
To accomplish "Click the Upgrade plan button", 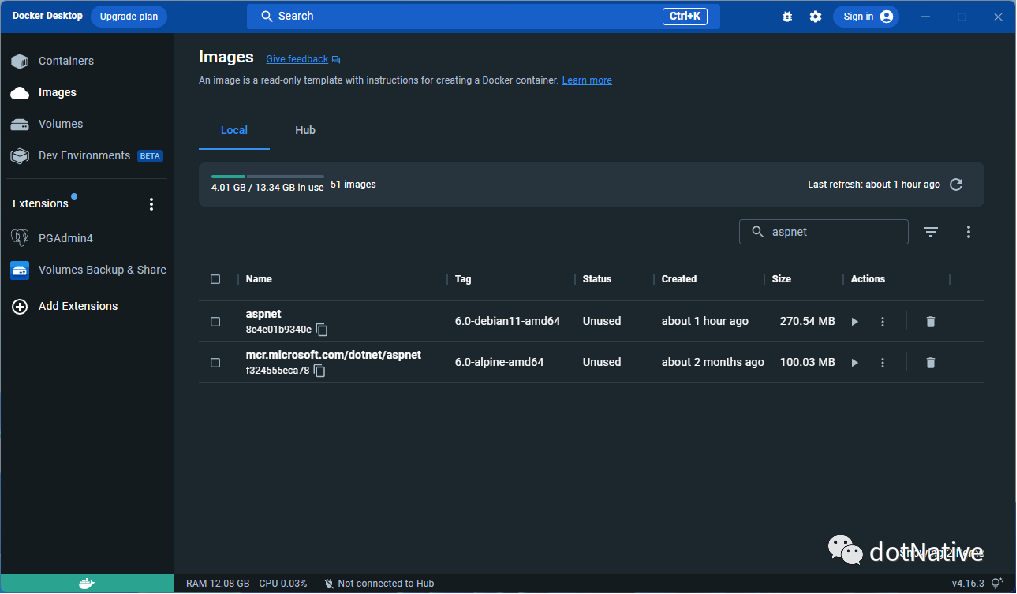I will [x=129, y=17].
